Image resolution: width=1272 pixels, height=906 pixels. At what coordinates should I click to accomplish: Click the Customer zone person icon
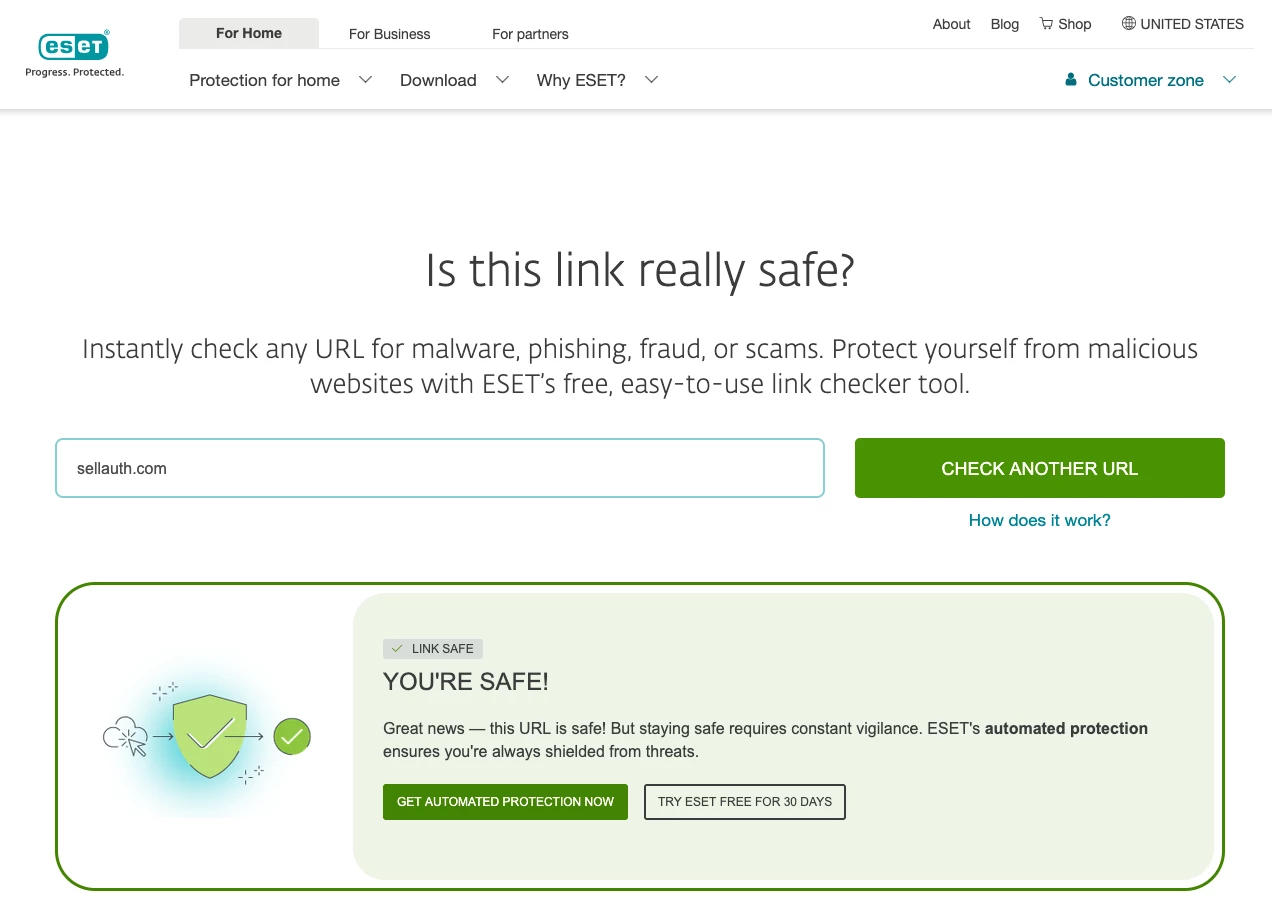tap(1070, 80)
